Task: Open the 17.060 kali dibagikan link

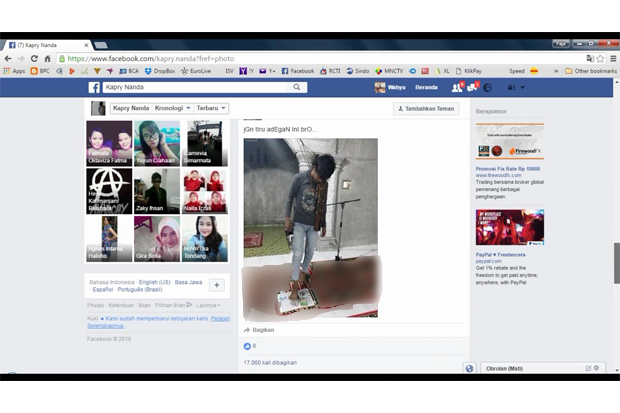Action: [x=270, y=362]
